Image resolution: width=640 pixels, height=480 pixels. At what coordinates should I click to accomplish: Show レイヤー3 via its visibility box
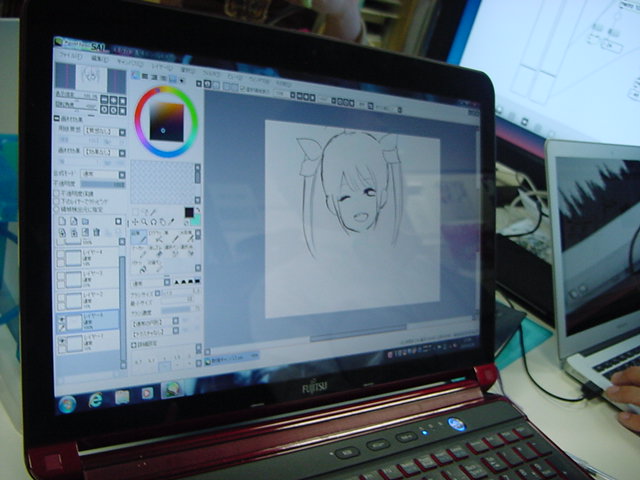(x=61, y=274)
